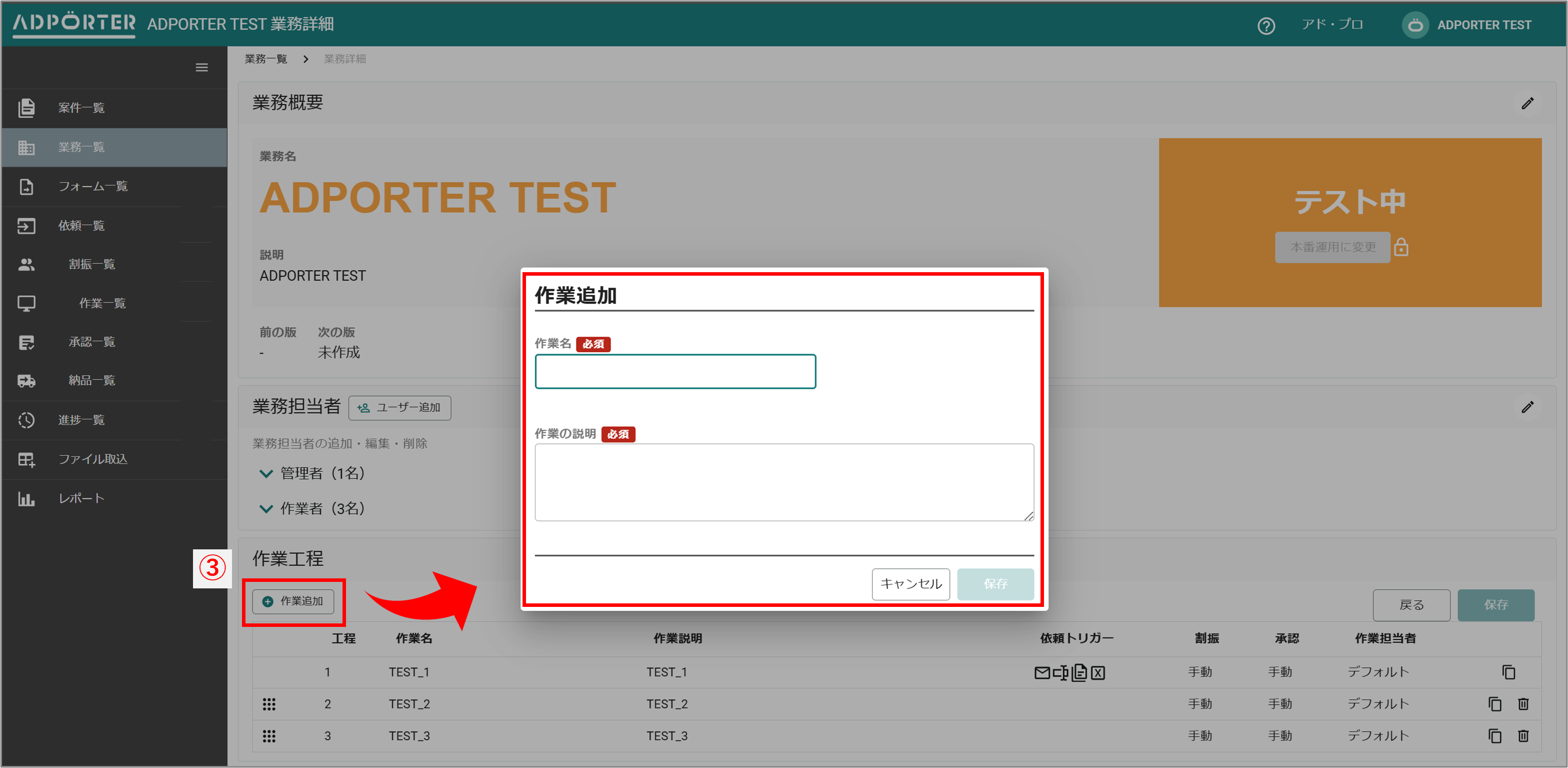
Task: Click the 作業名 input field
Action: click(675, 372)
